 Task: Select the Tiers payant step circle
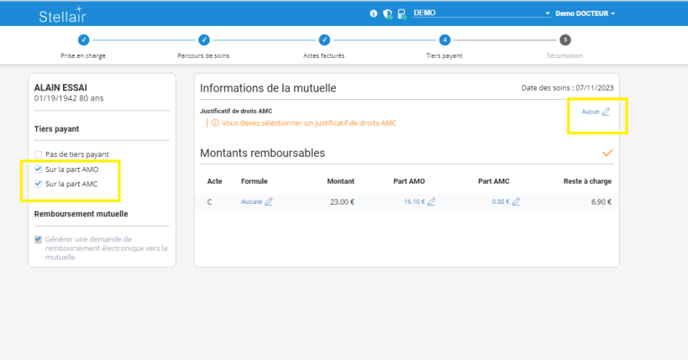(444, 40)
